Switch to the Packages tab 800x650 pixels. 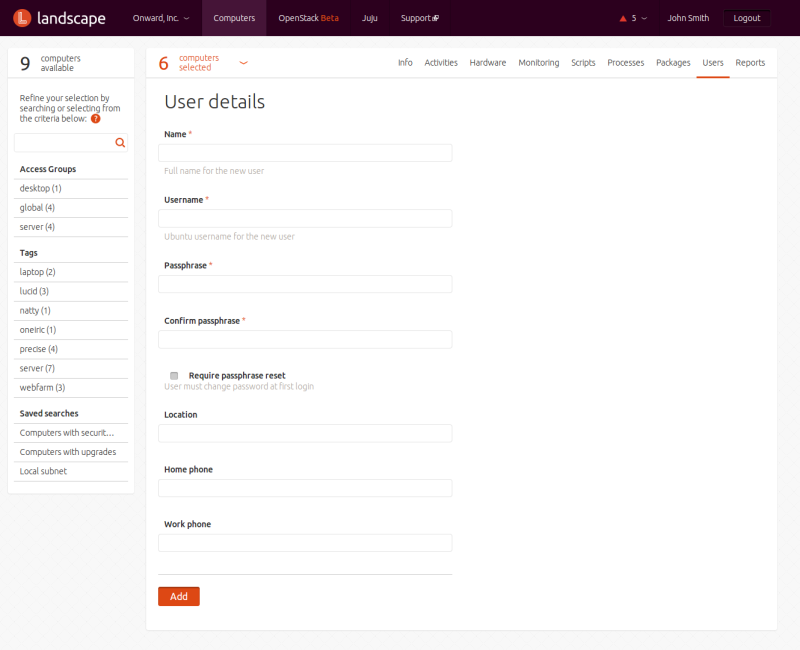(x=673, y=63)
